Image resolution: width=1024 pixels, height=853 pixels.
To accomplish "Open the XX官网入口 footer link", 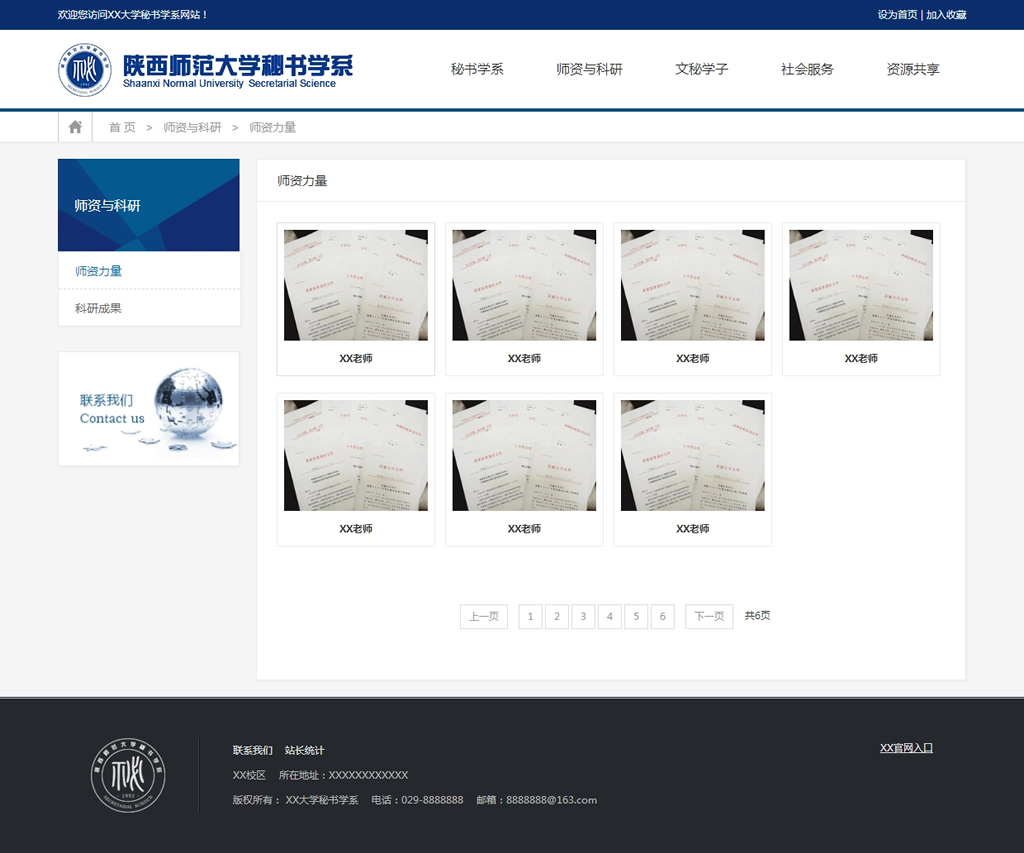I will pos(906,748).
